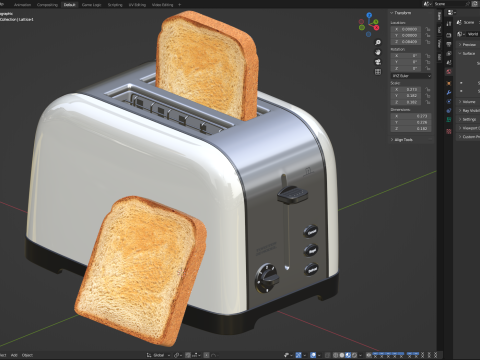Open the Object Constraints tab icon
The height and width of the screenshot is (360, 480).
coord(449,110)
